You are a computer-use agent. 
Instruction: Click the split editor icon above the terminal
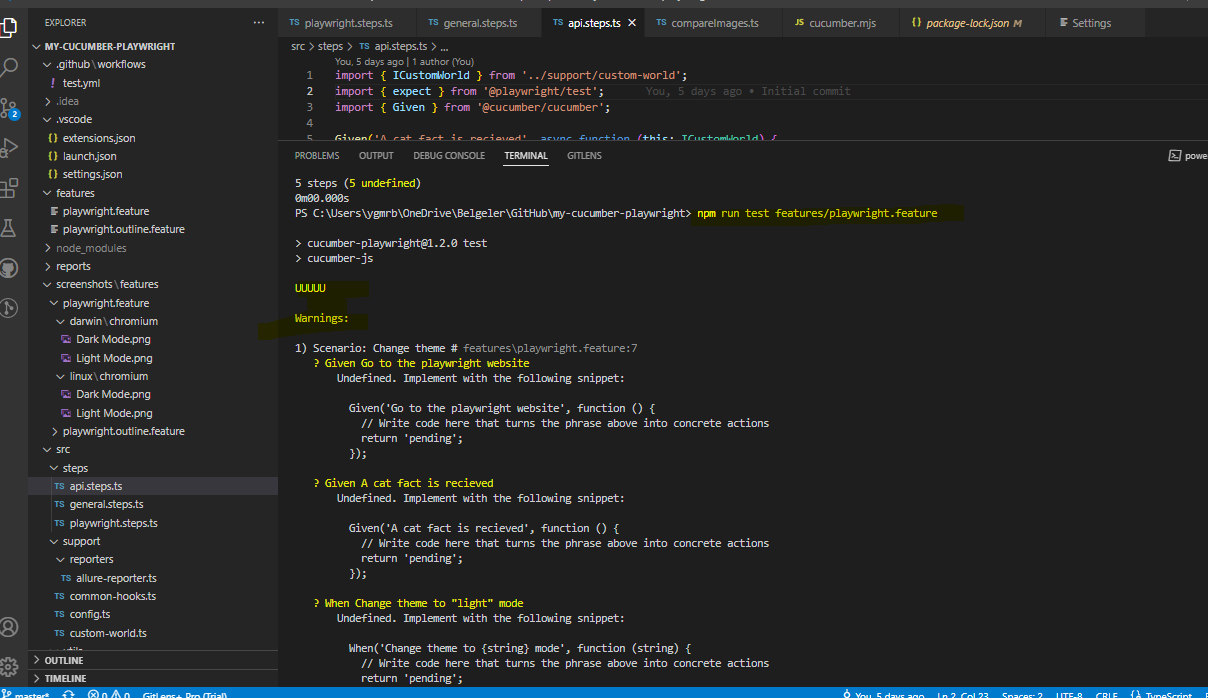point(1175,155)
